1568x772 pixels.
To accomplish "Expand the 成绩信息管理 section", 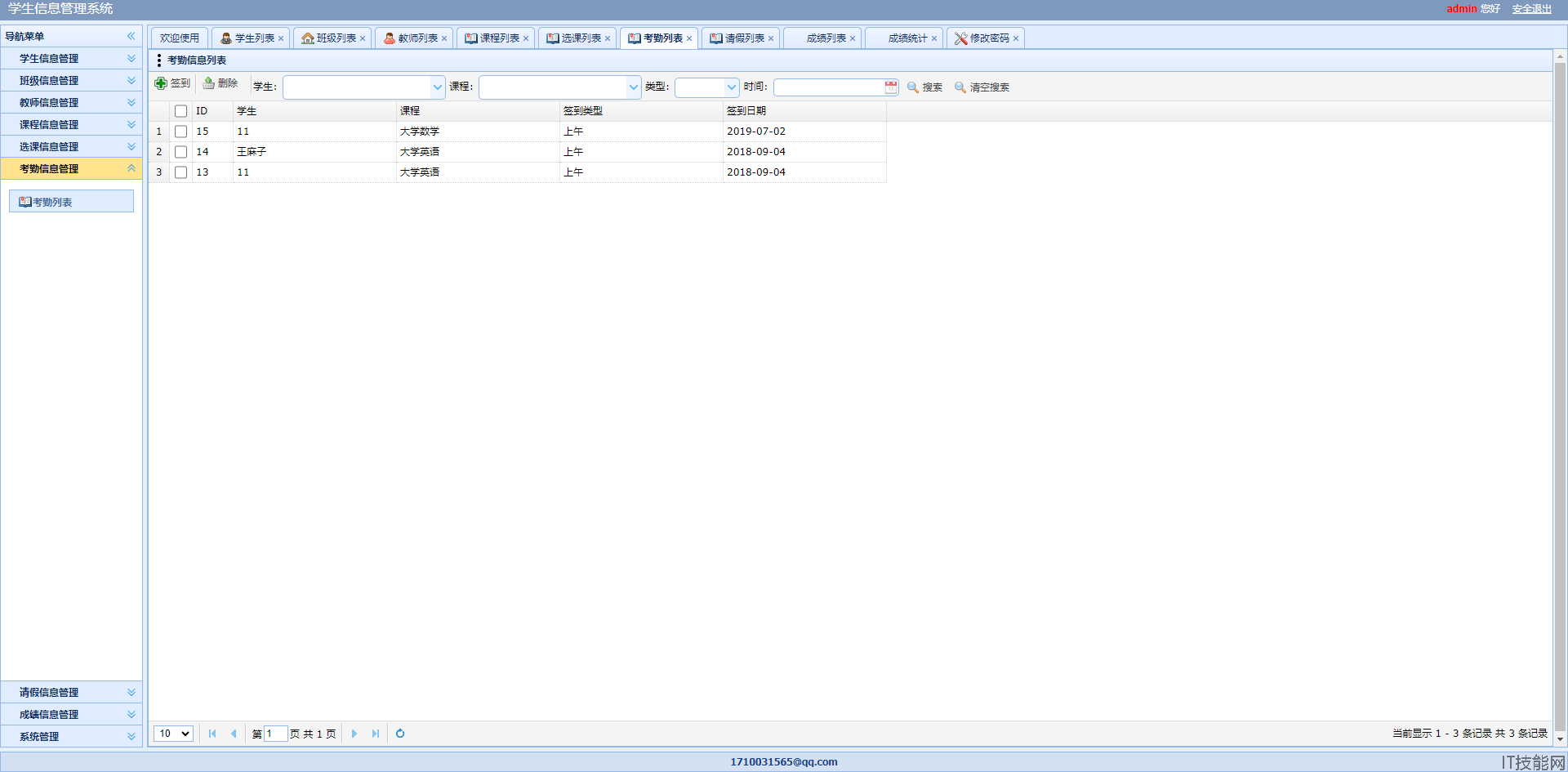I will pos(71,715).
